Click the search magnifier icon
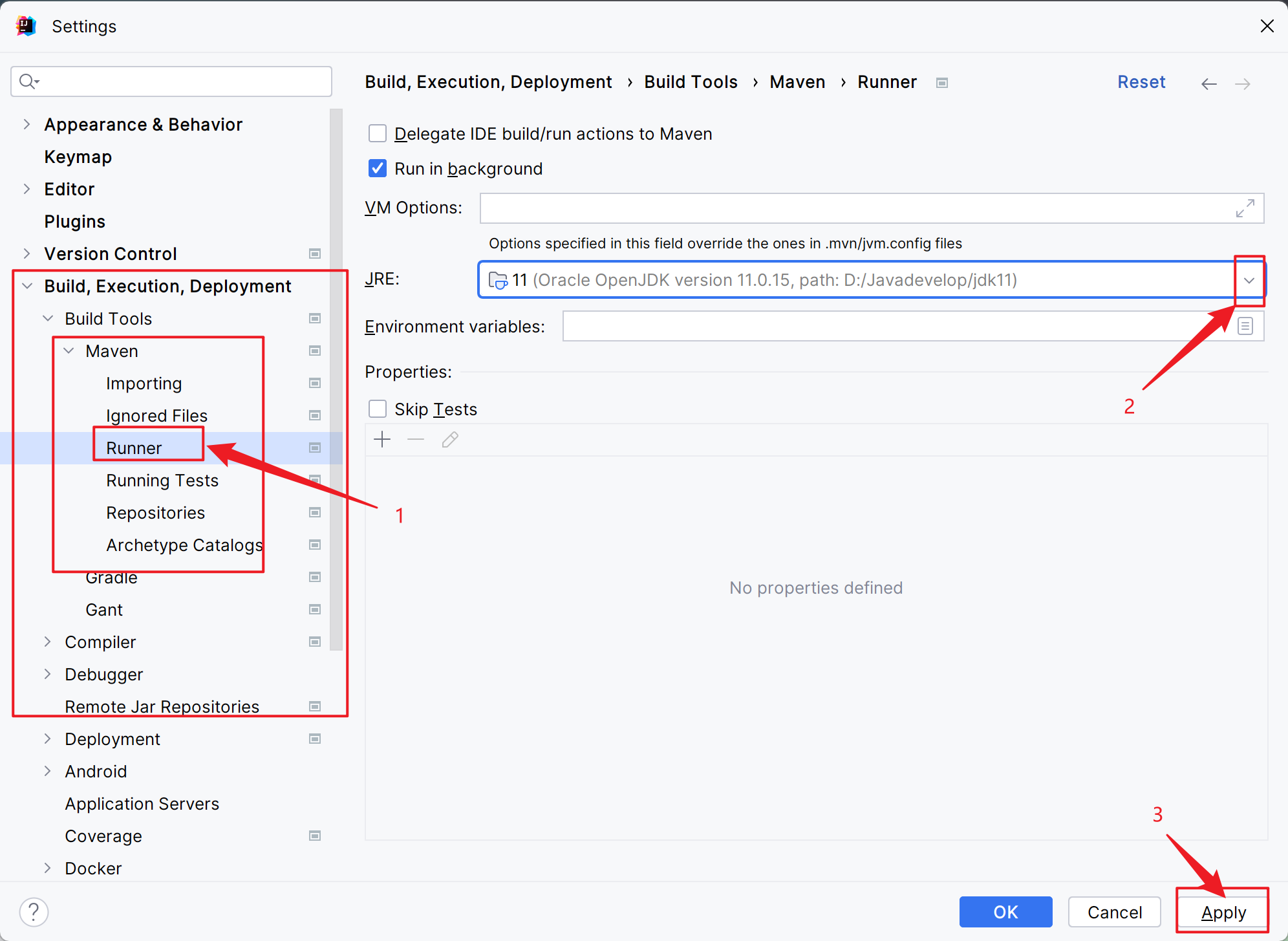 [x=28, y=81]
